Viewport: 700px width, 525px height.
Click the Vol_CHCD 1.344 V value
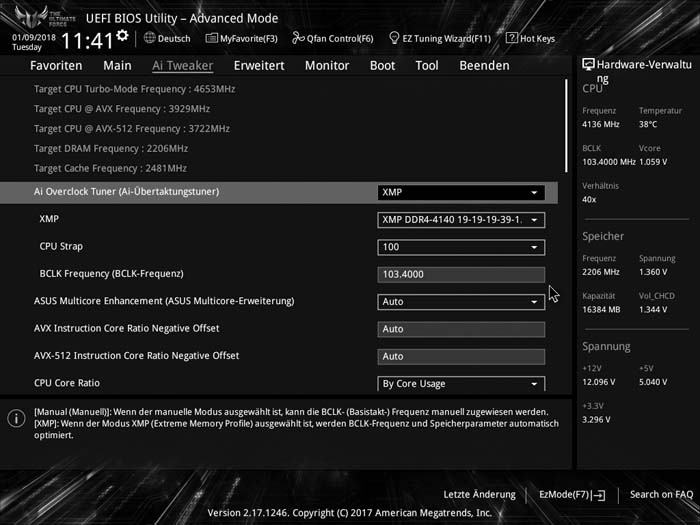(x=653, y=310)
